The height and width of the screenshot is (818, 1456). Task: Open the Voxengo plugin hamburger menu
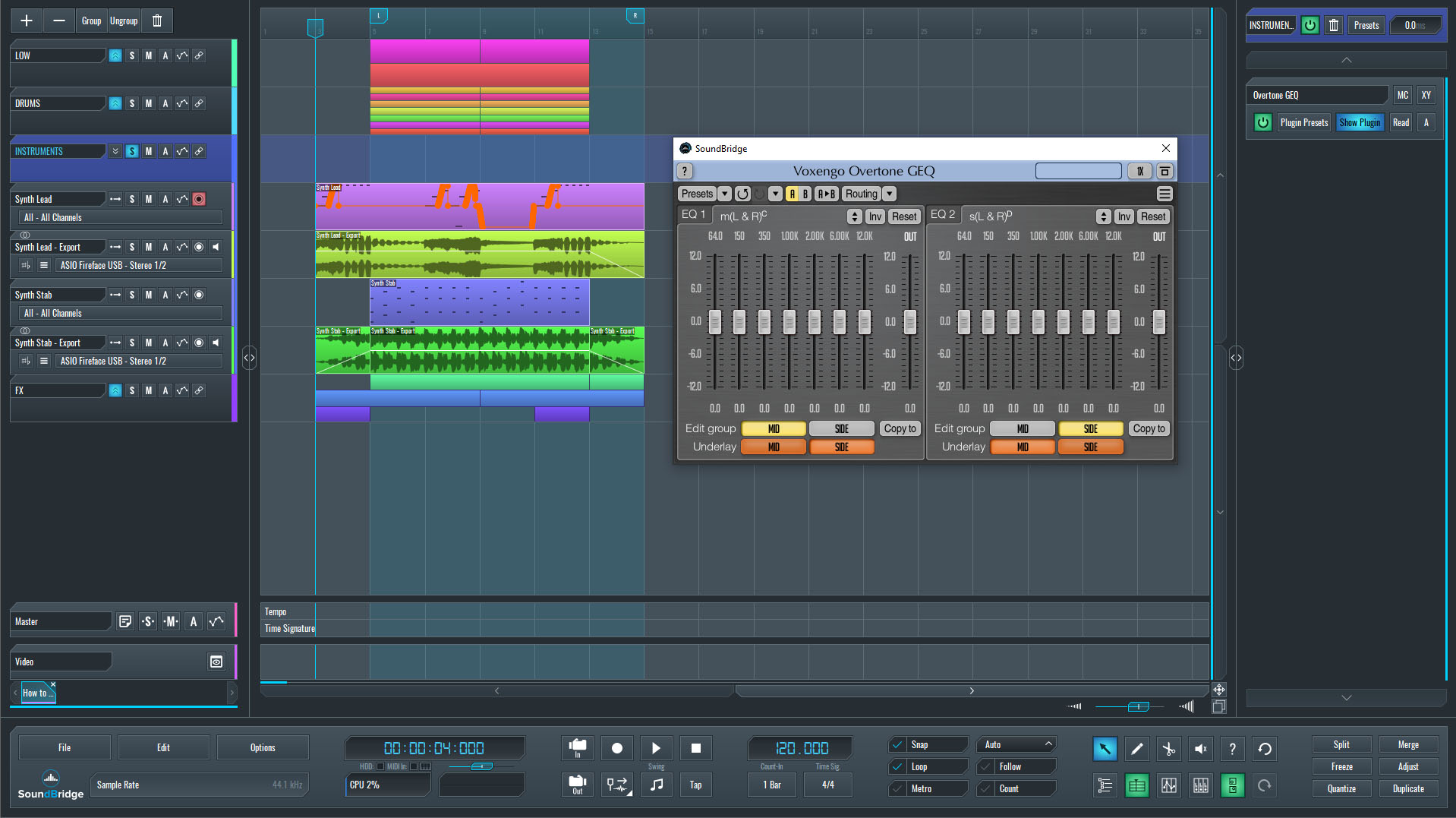click(1164, 194)
